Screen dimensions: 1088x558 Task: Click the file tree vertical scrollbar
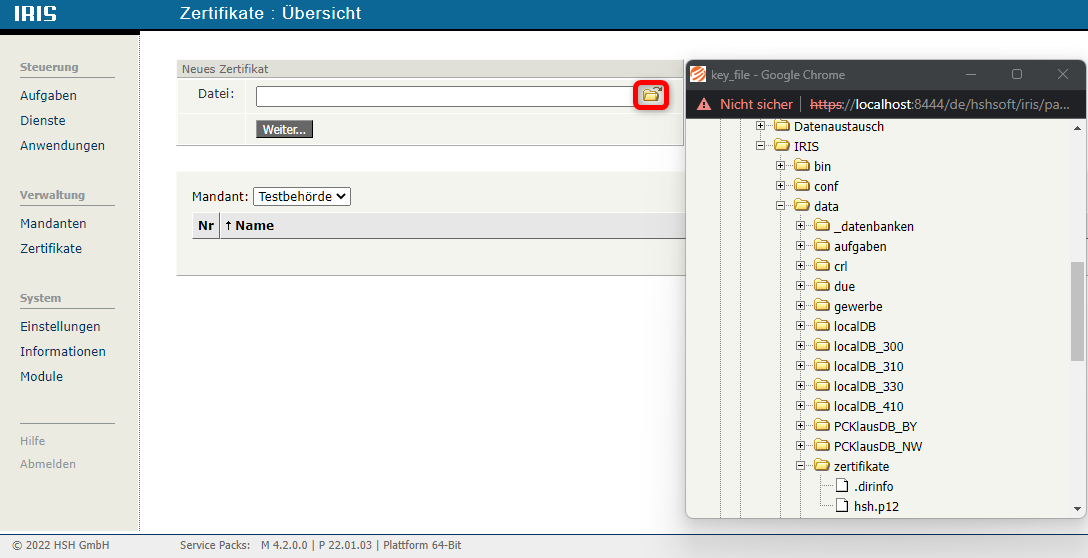tap(1077, 310)
